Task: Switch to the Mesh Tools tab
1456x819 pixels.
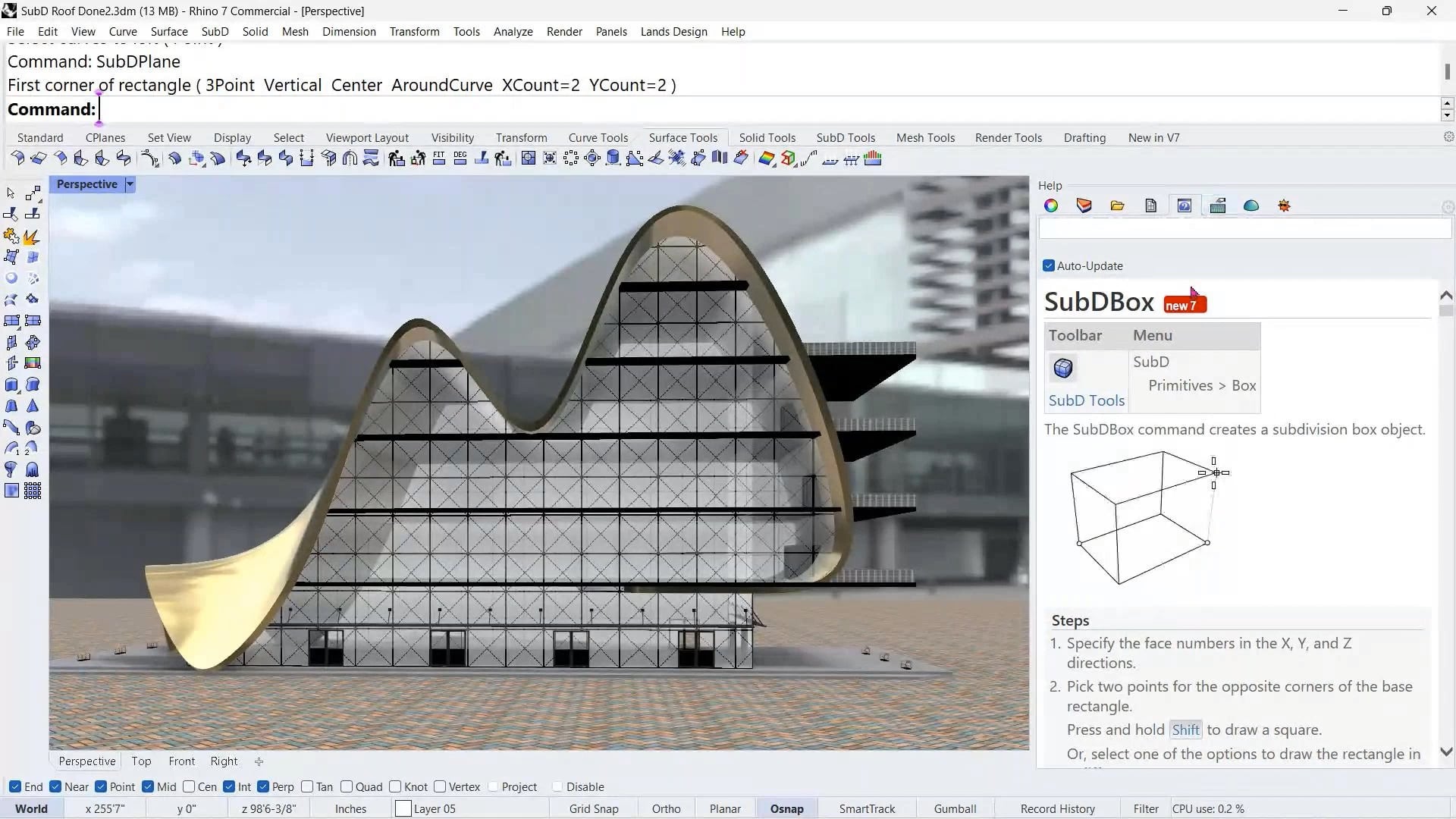Action: (x=925, y=137)
